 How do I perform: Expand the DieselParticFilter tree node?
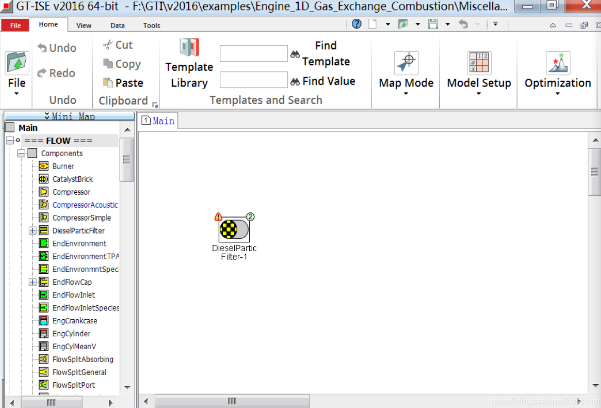pos(32,231)
